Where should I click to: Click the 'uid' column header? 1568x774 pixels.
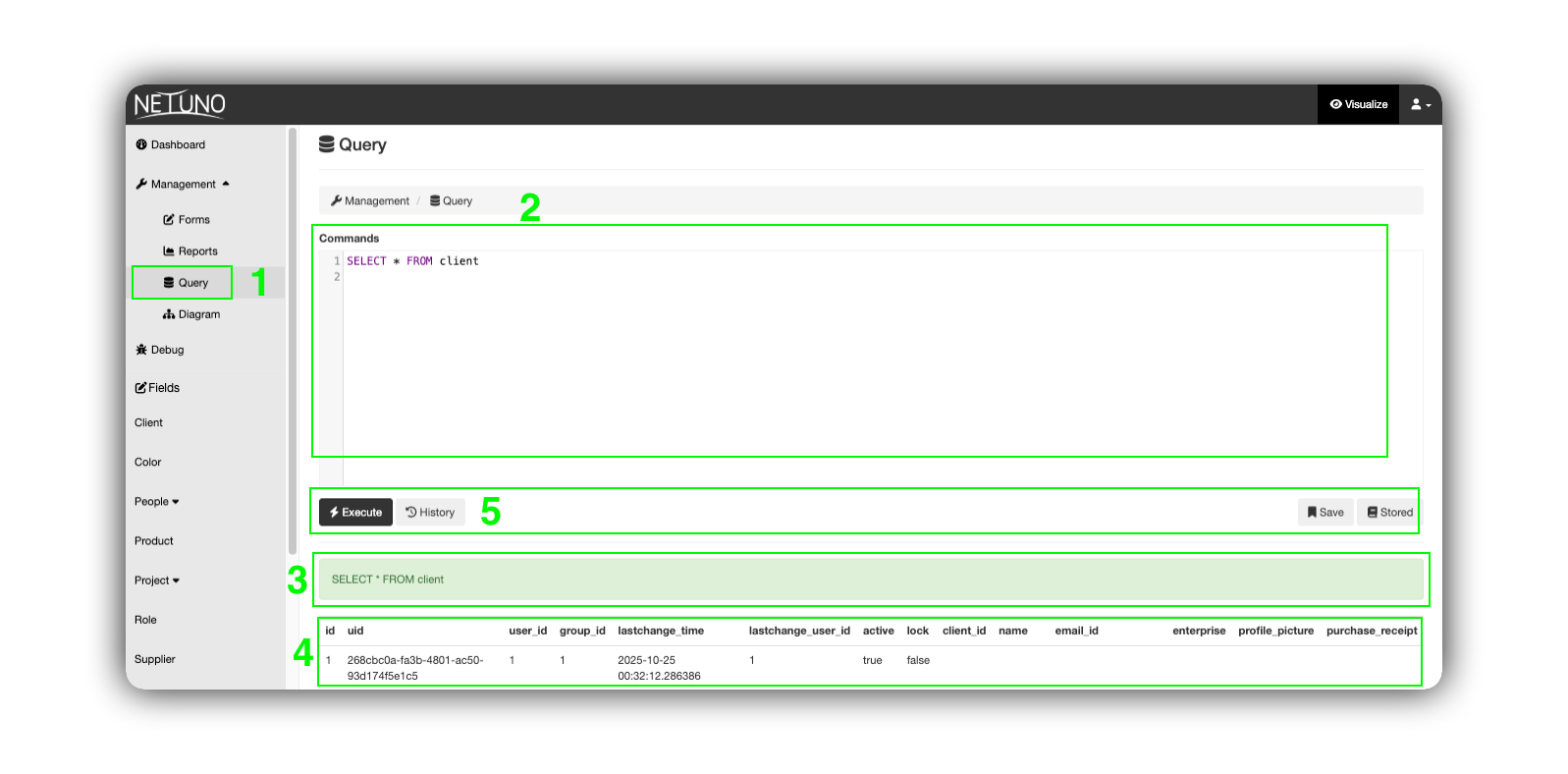(355, 631)
